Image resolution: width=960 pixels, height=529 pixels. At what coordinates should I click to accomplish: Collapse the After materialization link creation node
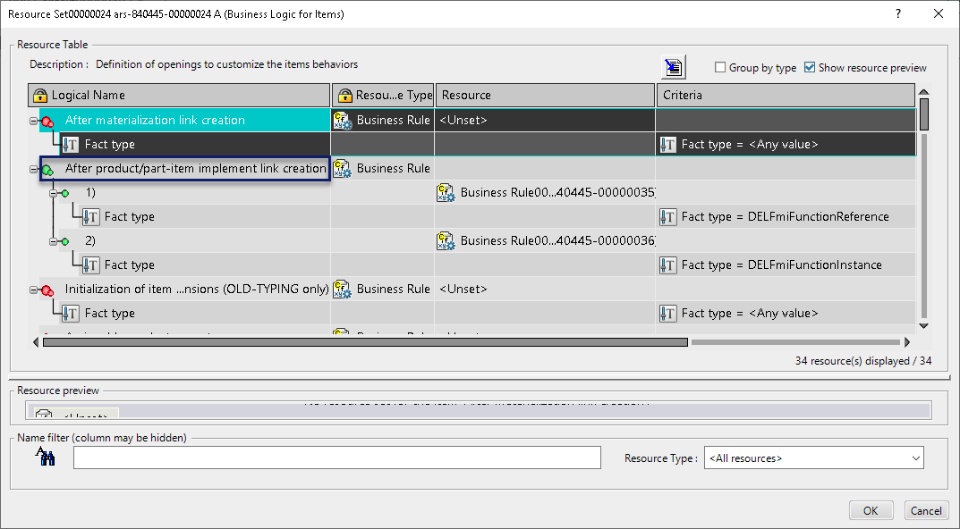coord(34,121)
